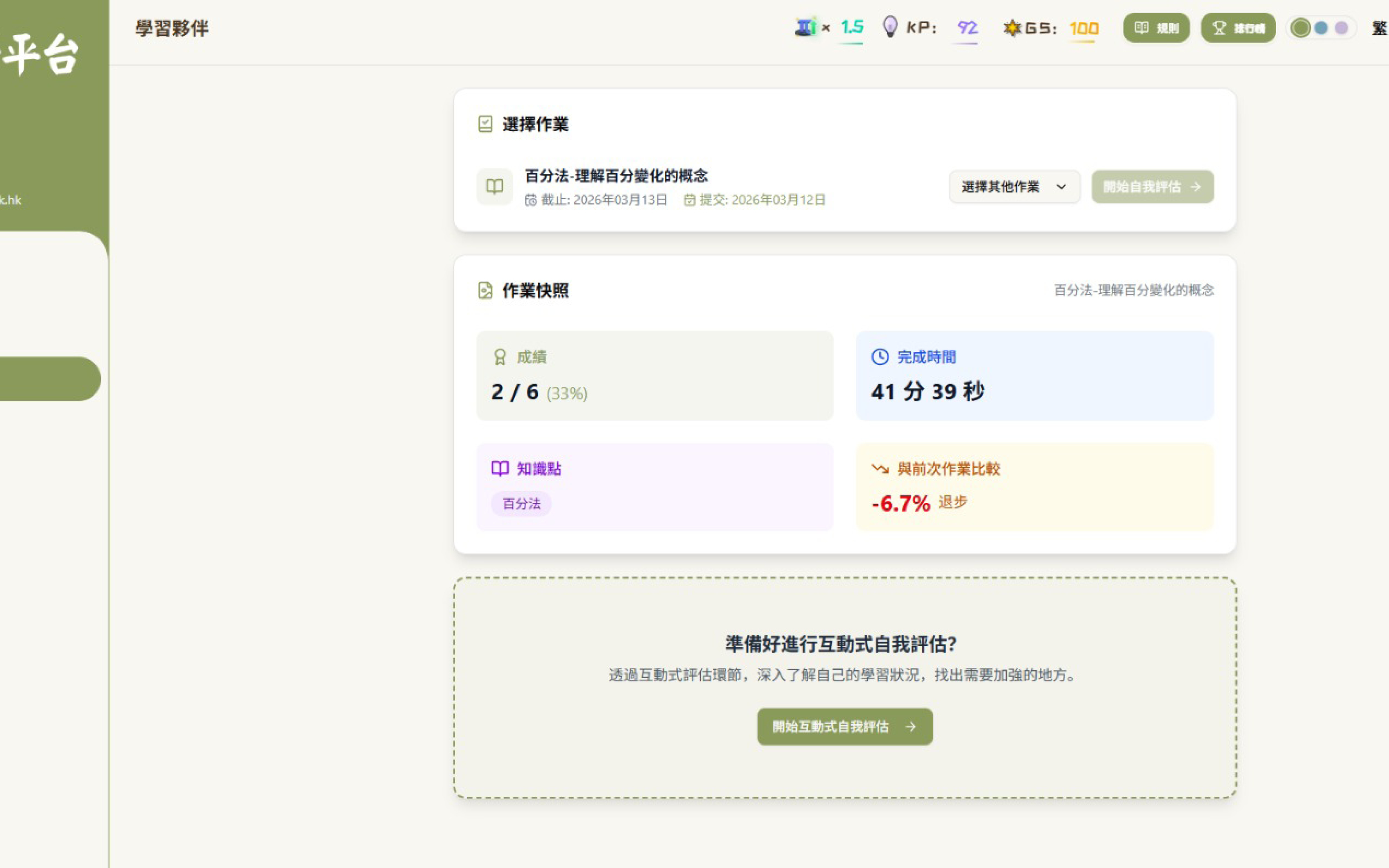Click 開始自我評估 button
Viewport: 1389px width, 868px height.
(x=1152, y=187)
